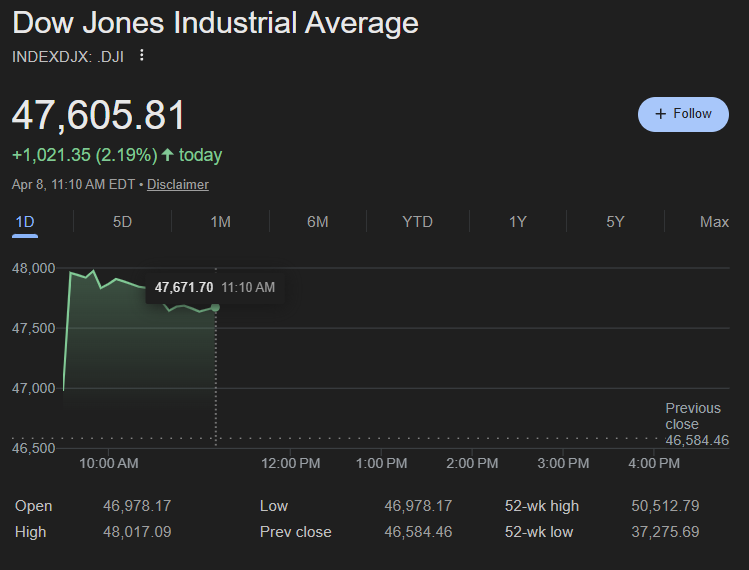Select the Max chart range
749x570 pixels.
tap(714, 222)
